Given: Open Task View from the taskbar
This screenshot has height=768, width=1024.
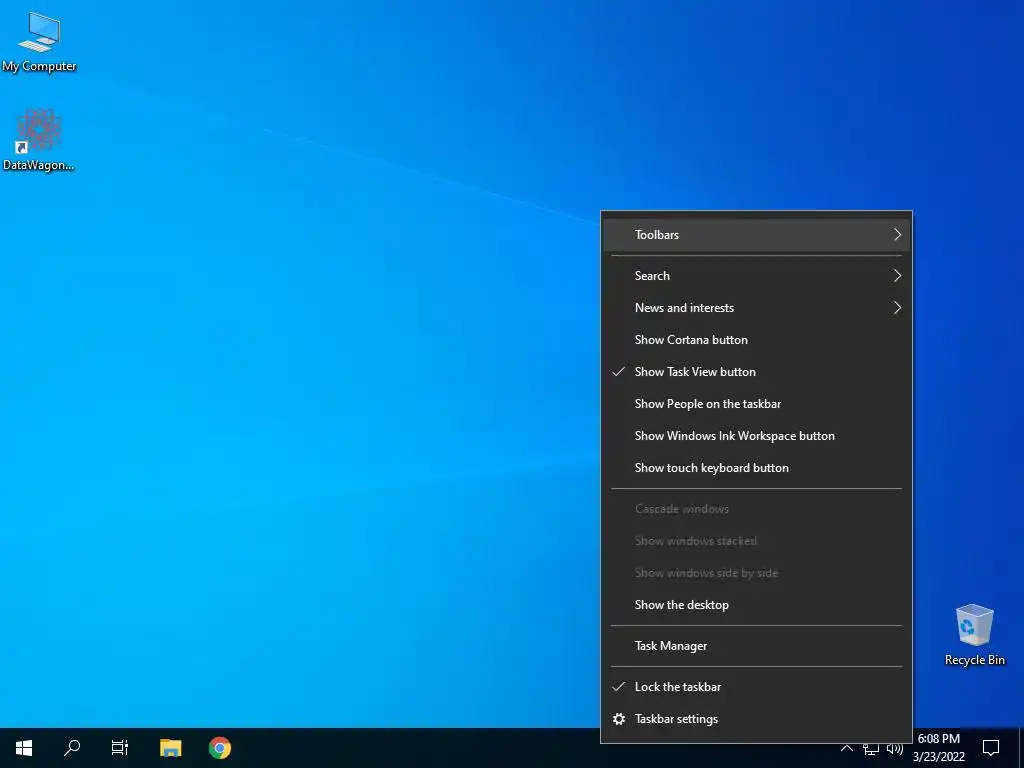Looking at the screenshot, I should 120,748.
